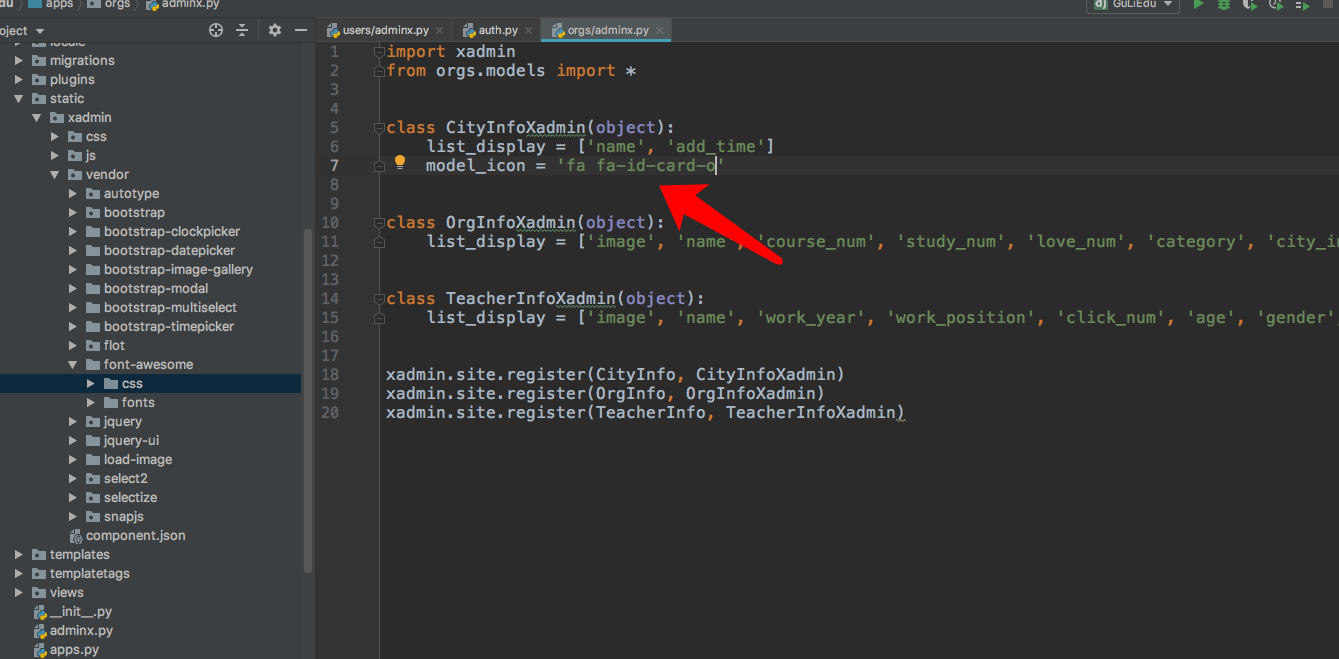The width and height of the screenshot is (1339, 659).
Task: Place cursor in 'fa fa-id-card-o' string
Action: point(640,166)
